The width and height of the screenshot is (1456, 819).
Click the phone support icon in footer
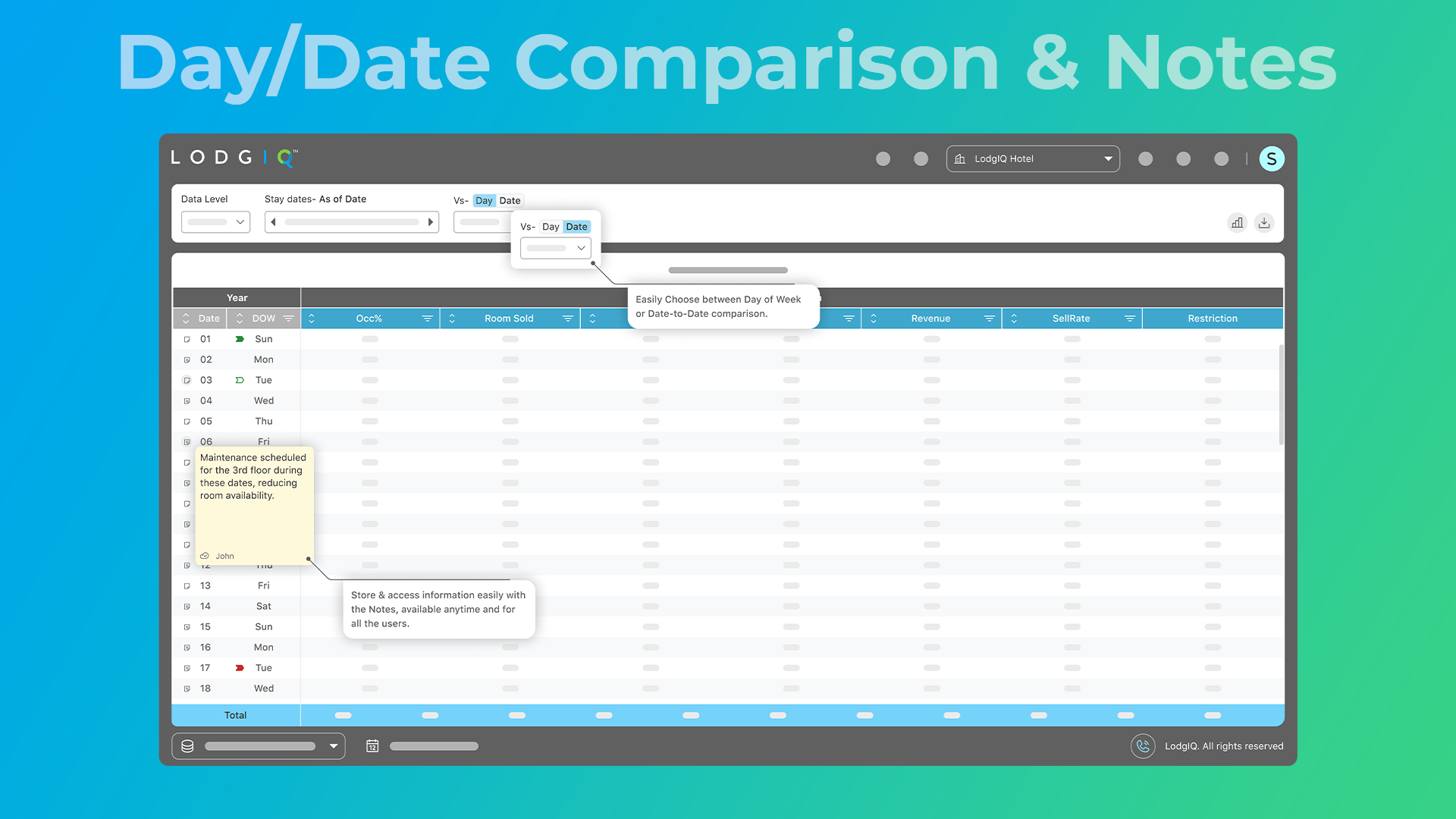pyautogui.click(x=1143, y=746)
